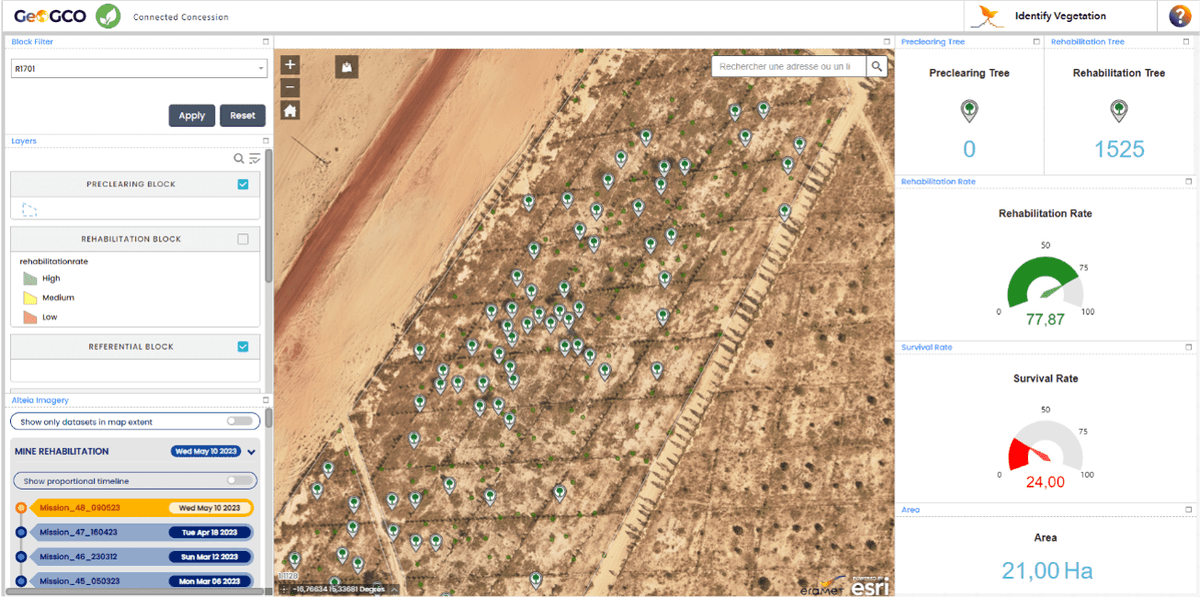1200x597 pixels.
Task: Click the Home default extent icon
Action: (289, 110)
